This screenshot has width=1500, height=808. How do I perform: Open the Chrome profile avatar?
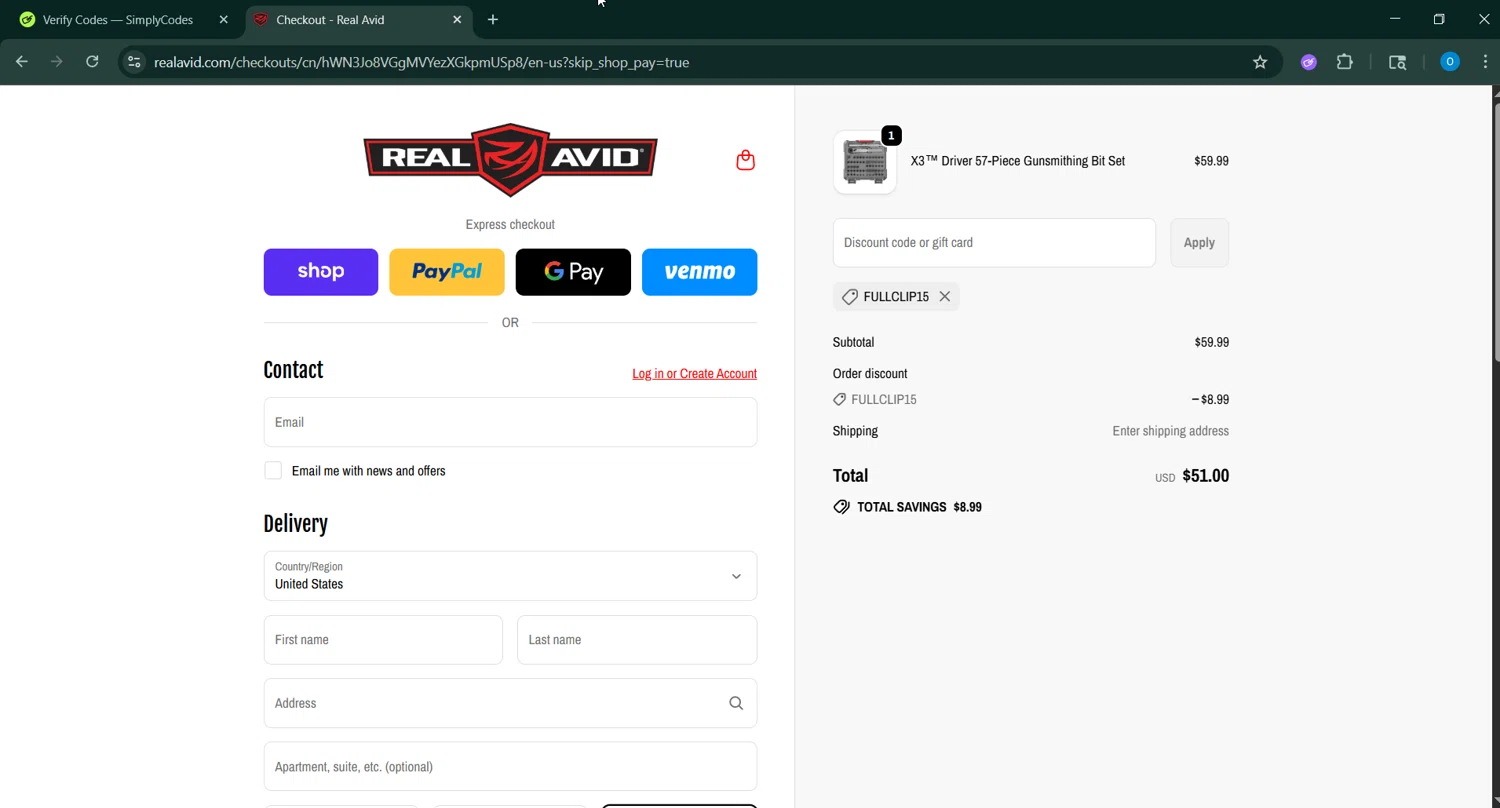click(x=1449, y=62)
